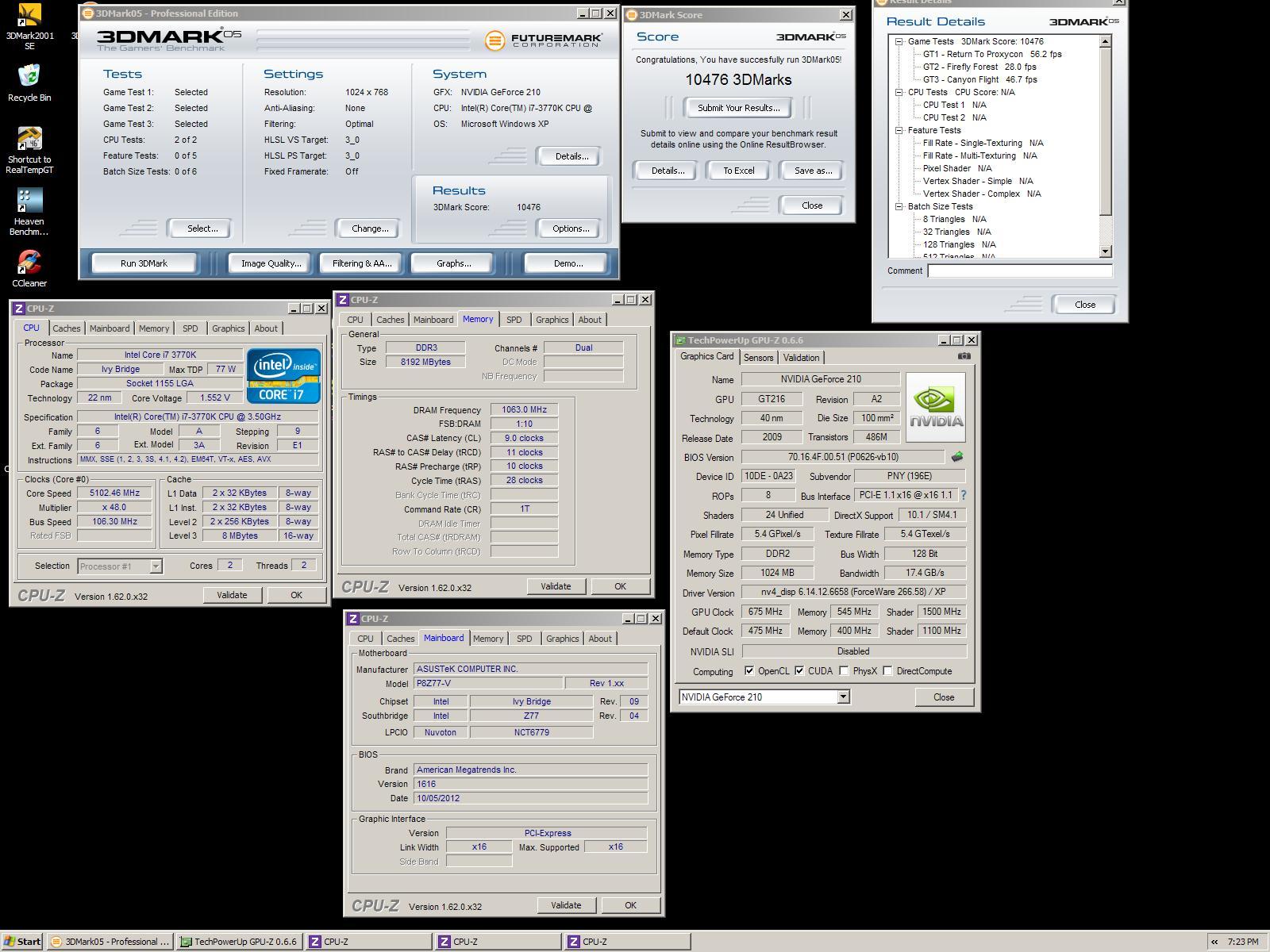This screenshot has height=952, width=1270.
Task: Launch the RealTempGT shortcut icon
Action: click(x=29, y=150)
